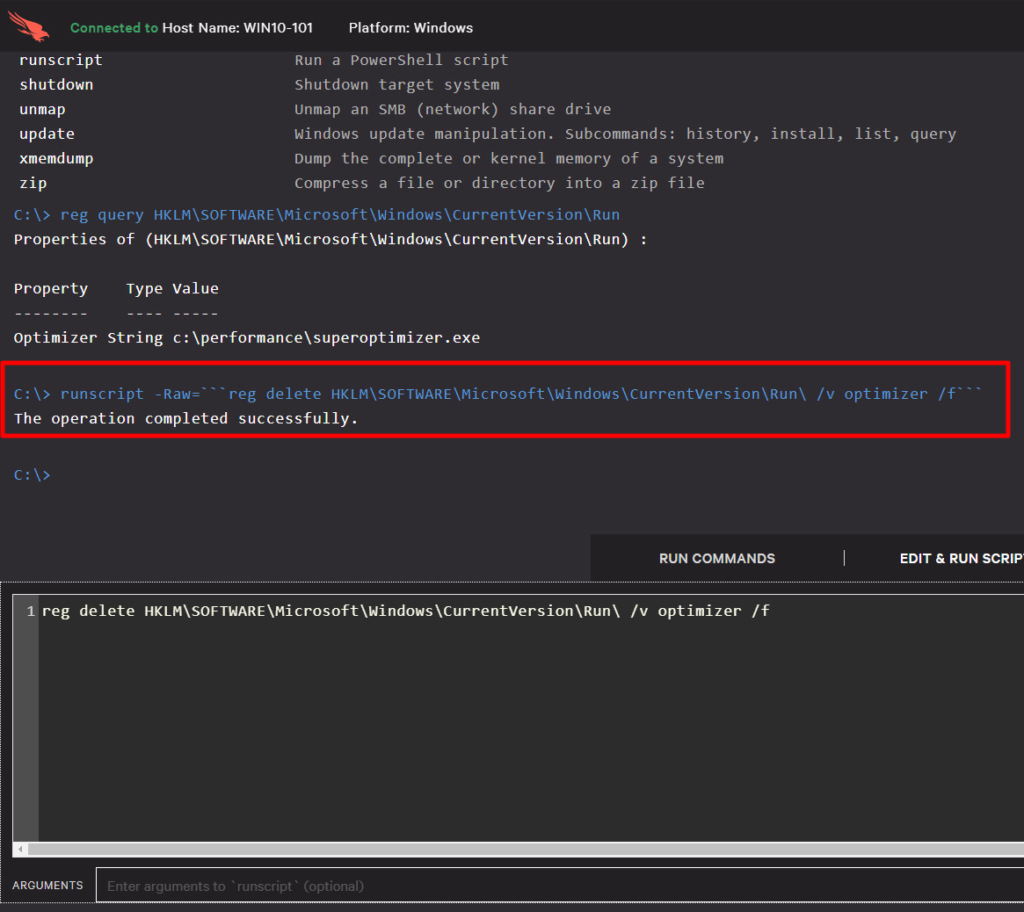Click 'The operation completed successfully.' output

[x=186, y=419]
